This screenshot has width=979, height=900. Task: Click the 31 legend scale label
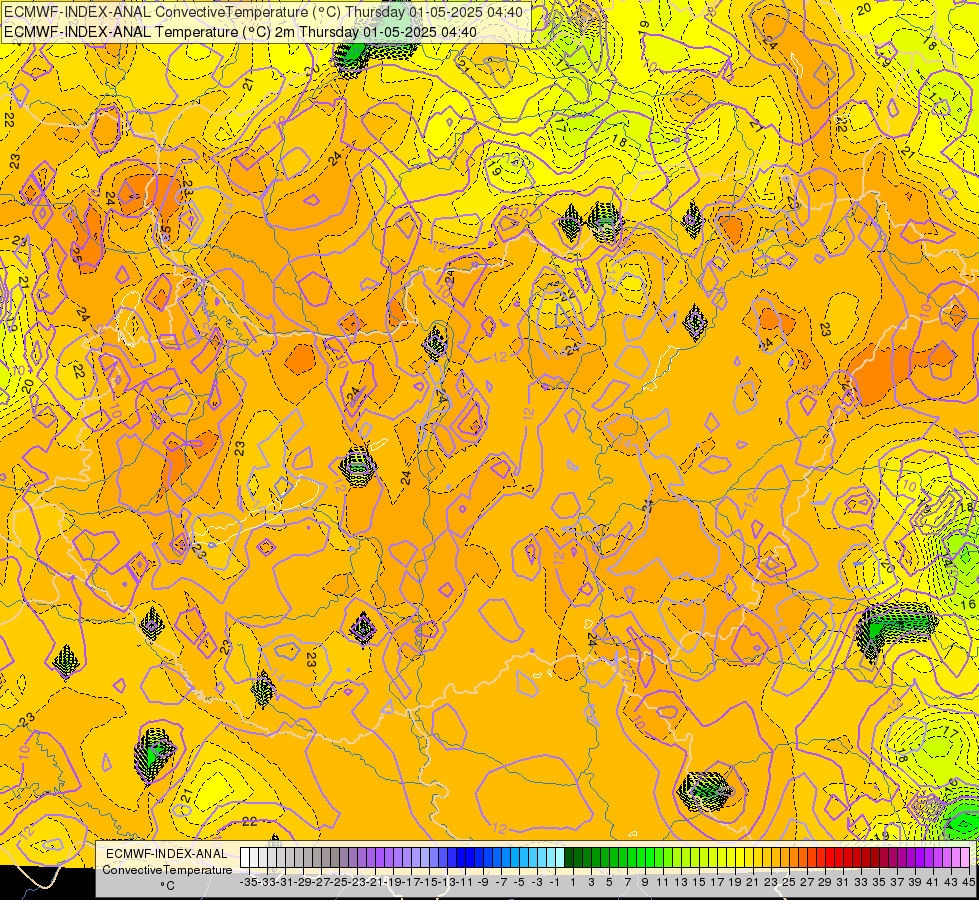coord(844,882)
